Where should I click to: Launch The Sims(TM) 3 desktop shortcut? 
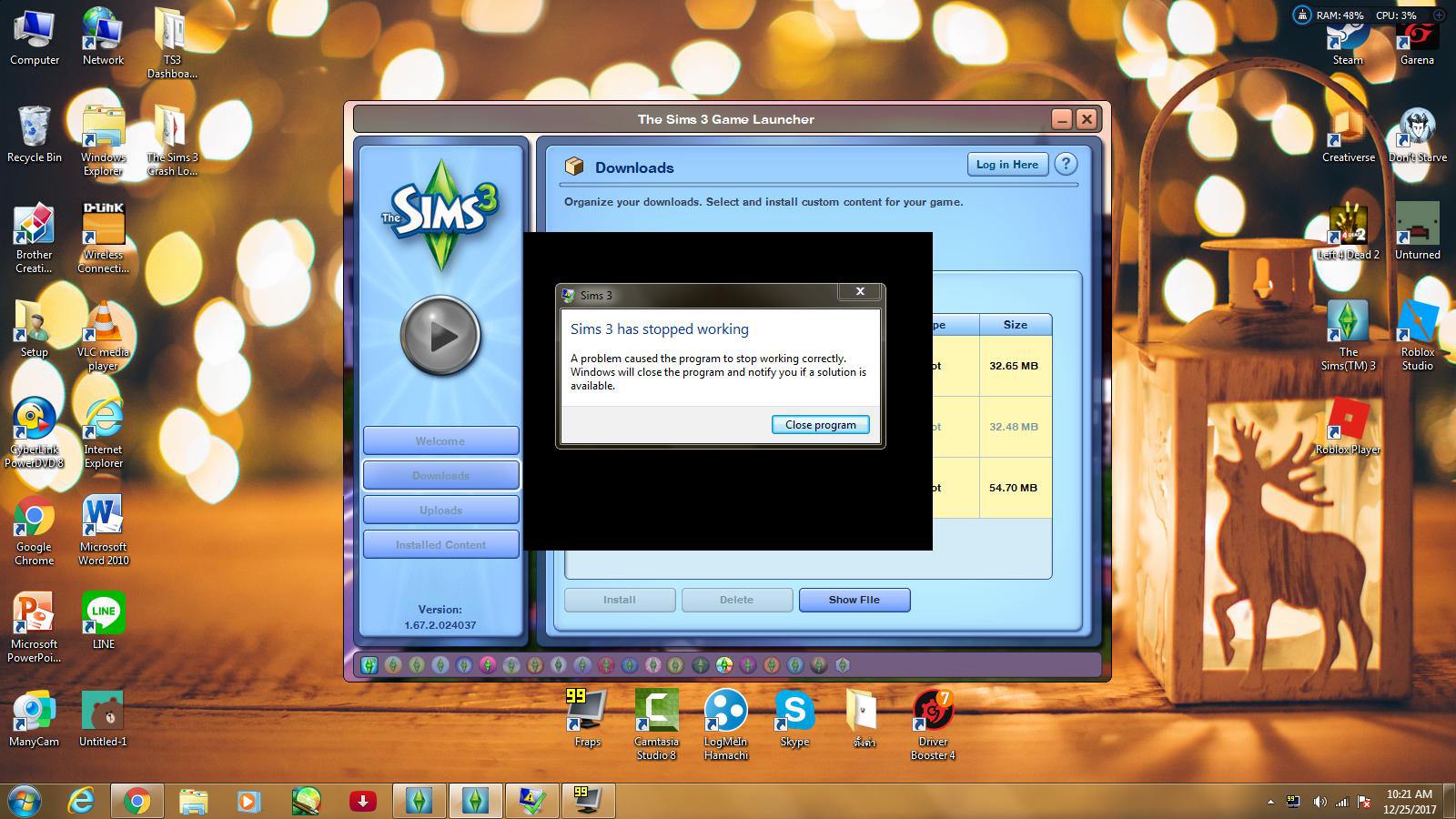pos(1348,336)
